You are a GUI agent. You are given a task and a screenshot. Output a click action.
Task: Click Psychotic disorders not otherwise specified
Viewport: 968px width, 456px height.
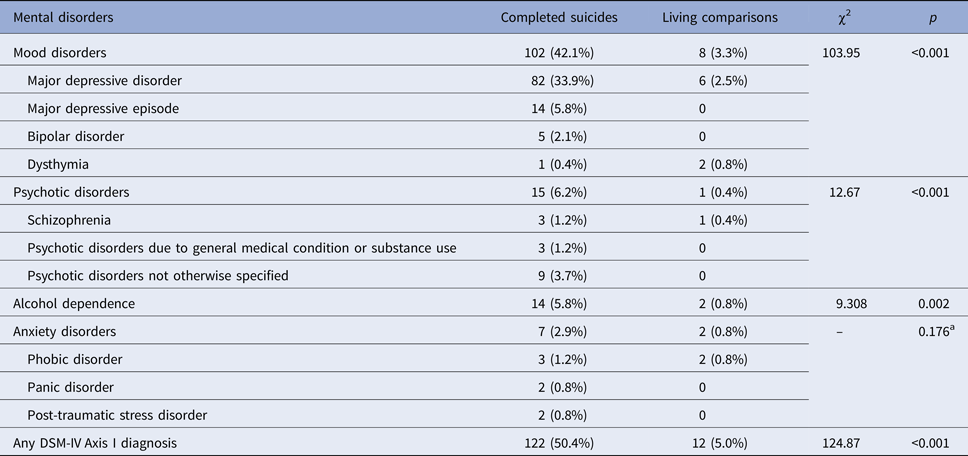coord(158,274)
